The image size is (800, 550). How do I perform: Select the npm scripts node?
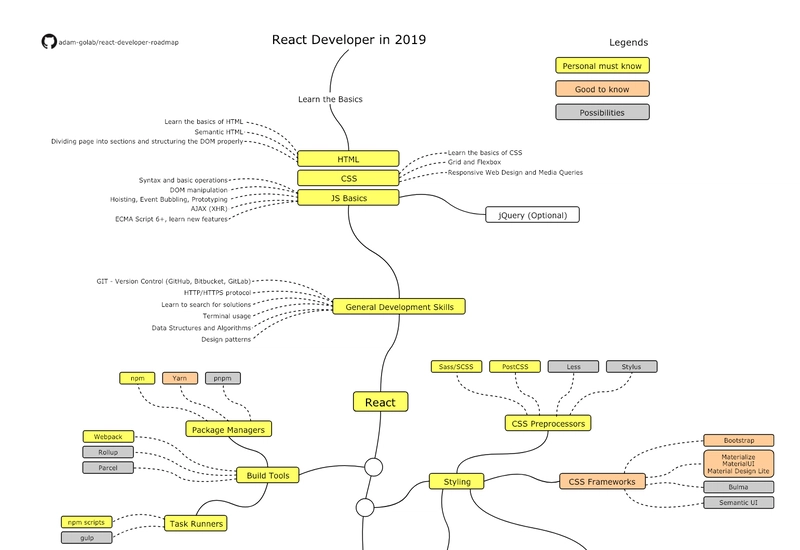86,522
